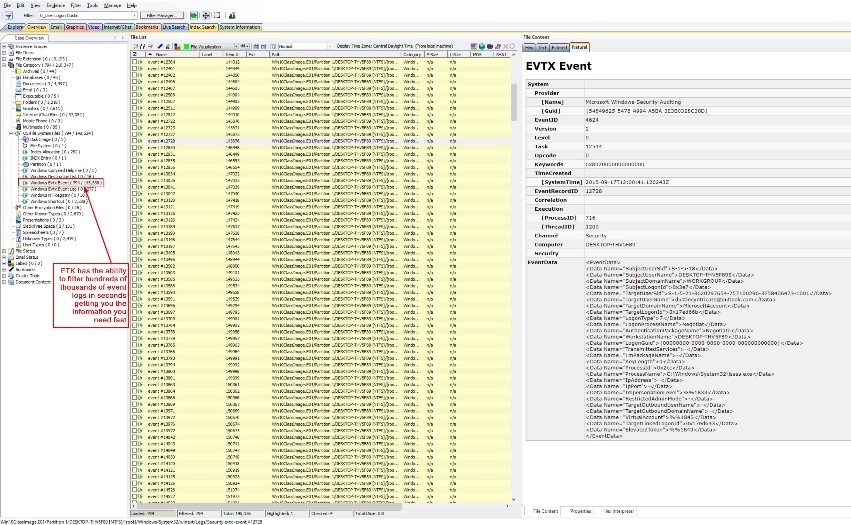Click the Executable icon in tree
Image resolution: width=851 pixels, height=525 pixels.
click(x=18, y=96)
